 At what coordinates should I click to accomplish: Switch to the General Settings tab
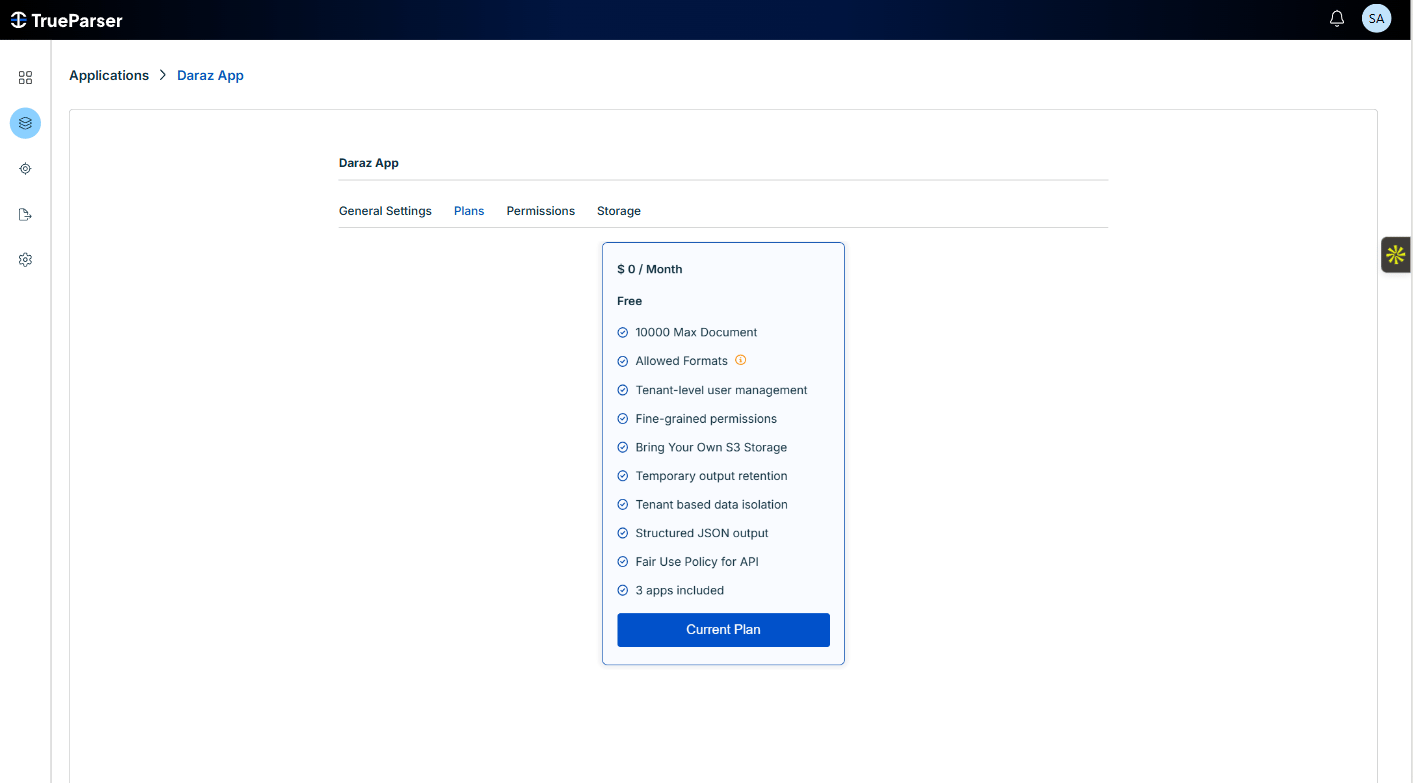click(x=385, y=211)
